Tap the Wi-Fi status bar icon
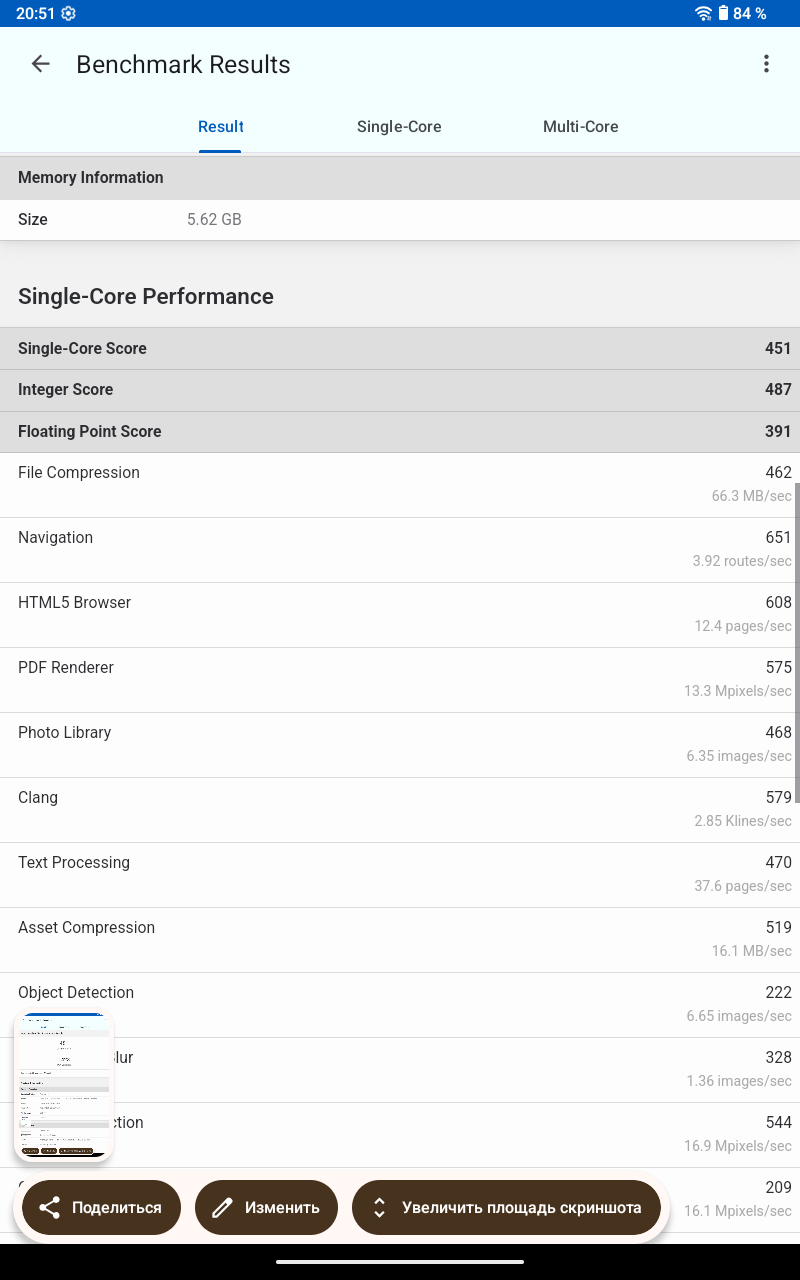Screen dimensions: 800x1280 704,13
